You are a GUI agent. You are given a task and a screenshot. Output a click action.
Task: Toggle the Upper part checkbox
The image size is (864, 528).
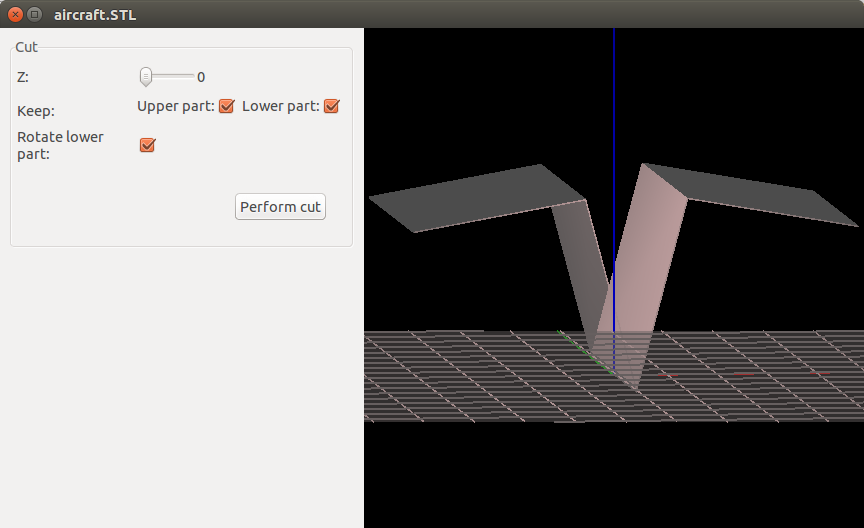click(x=226, y=106)
